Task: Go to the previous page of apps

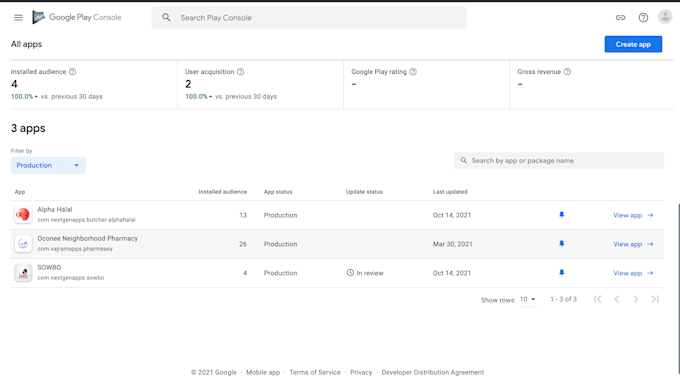Action: coord(617,299)
